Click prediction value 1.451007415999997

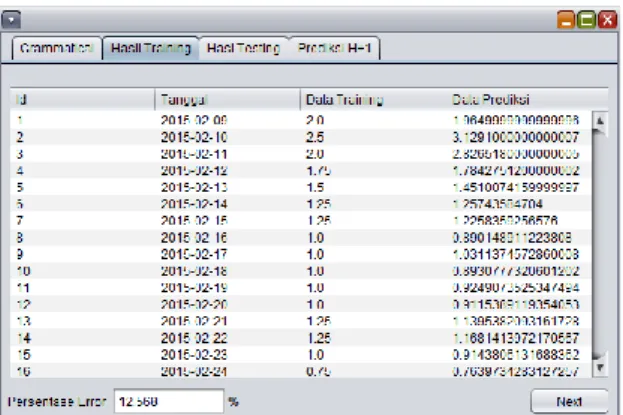coord(516,188)
